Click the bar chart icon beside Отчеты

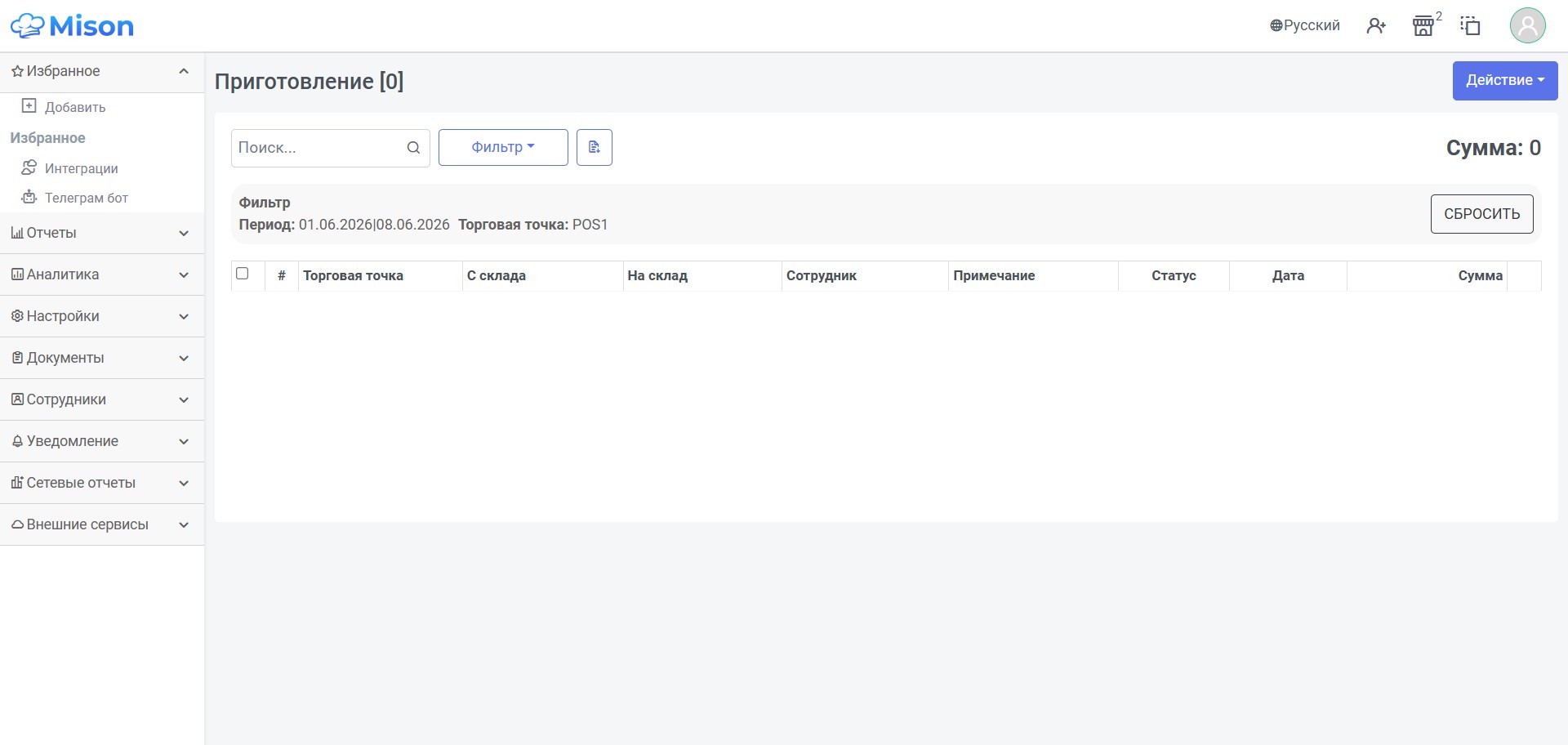tap(17, 233)
